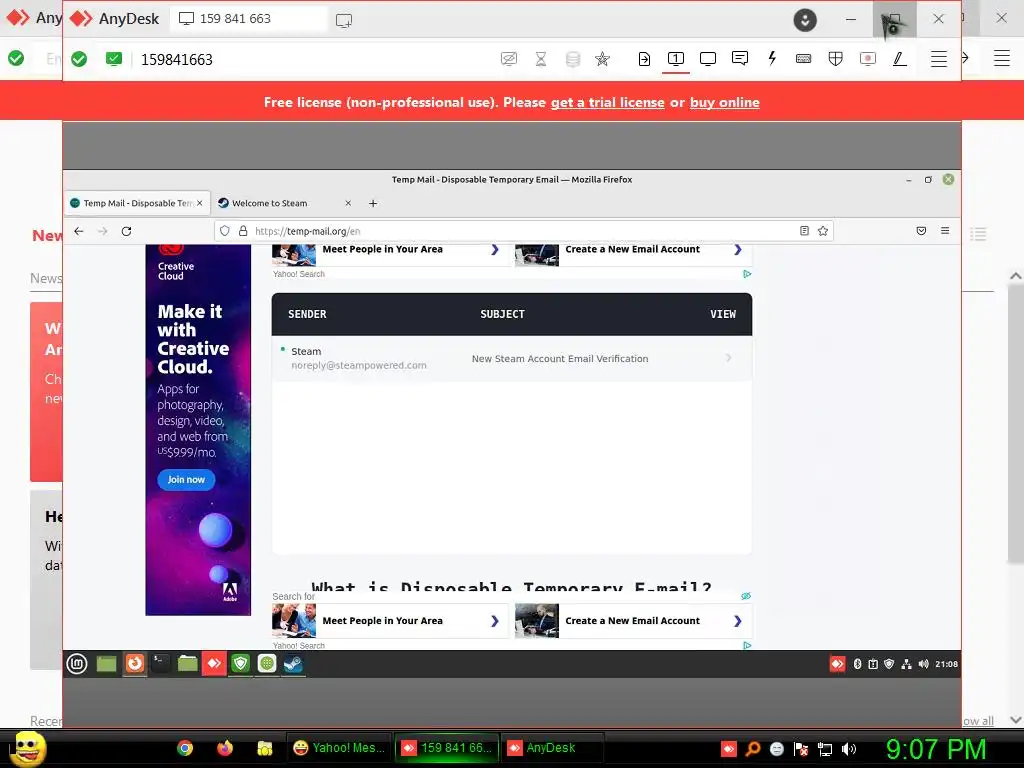Open bottom Meet People in Your Area ad
This screenshot has width=1024, height=768.
(390, 620)
